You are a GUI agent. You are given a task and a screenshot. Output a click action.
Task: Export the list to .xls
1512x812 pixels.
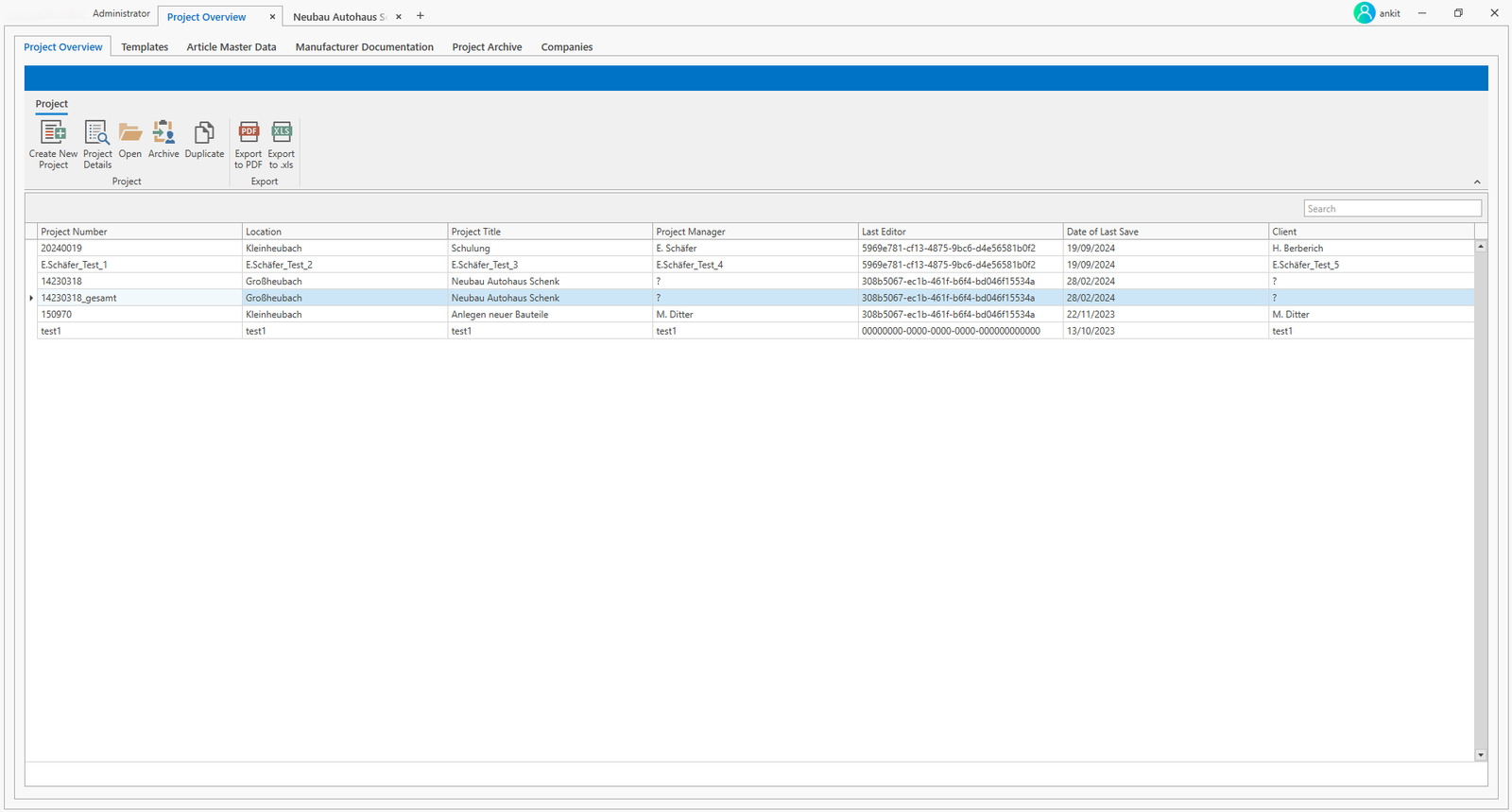(x=282, y=133)
